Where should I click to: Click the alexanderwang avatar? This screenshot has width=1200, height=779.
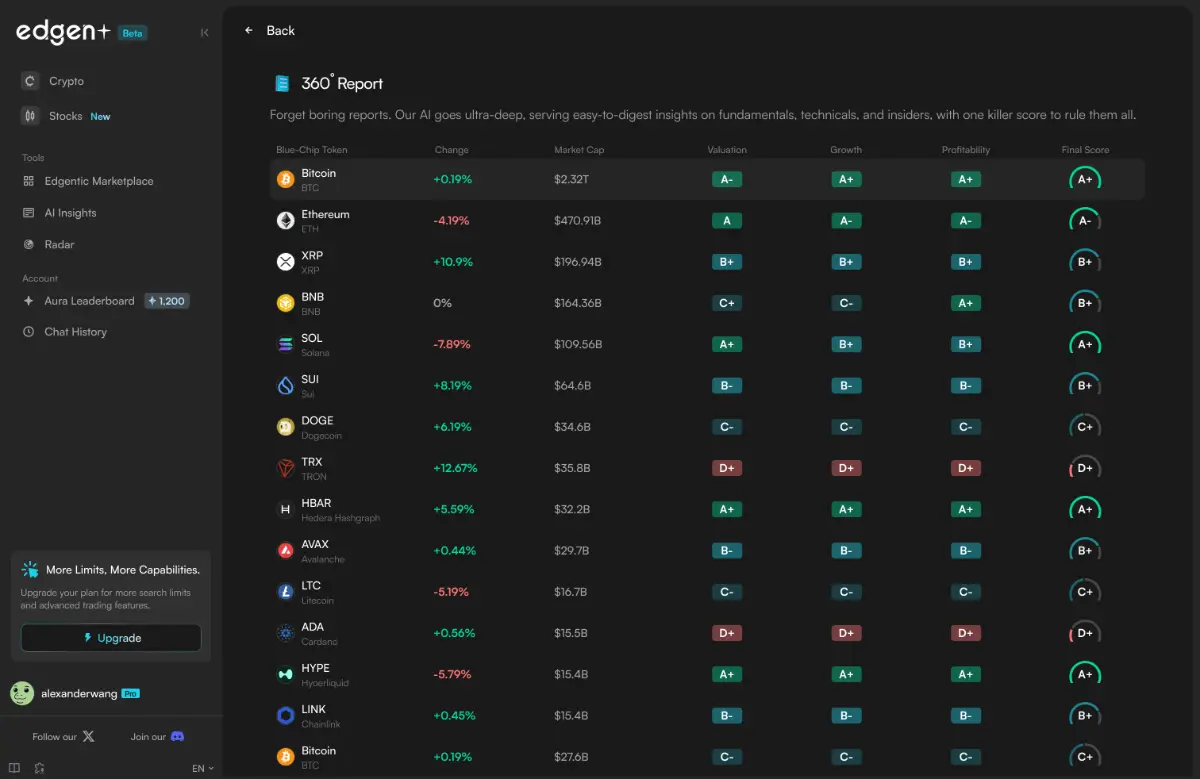pyautogui.click(x=22, y=693)
